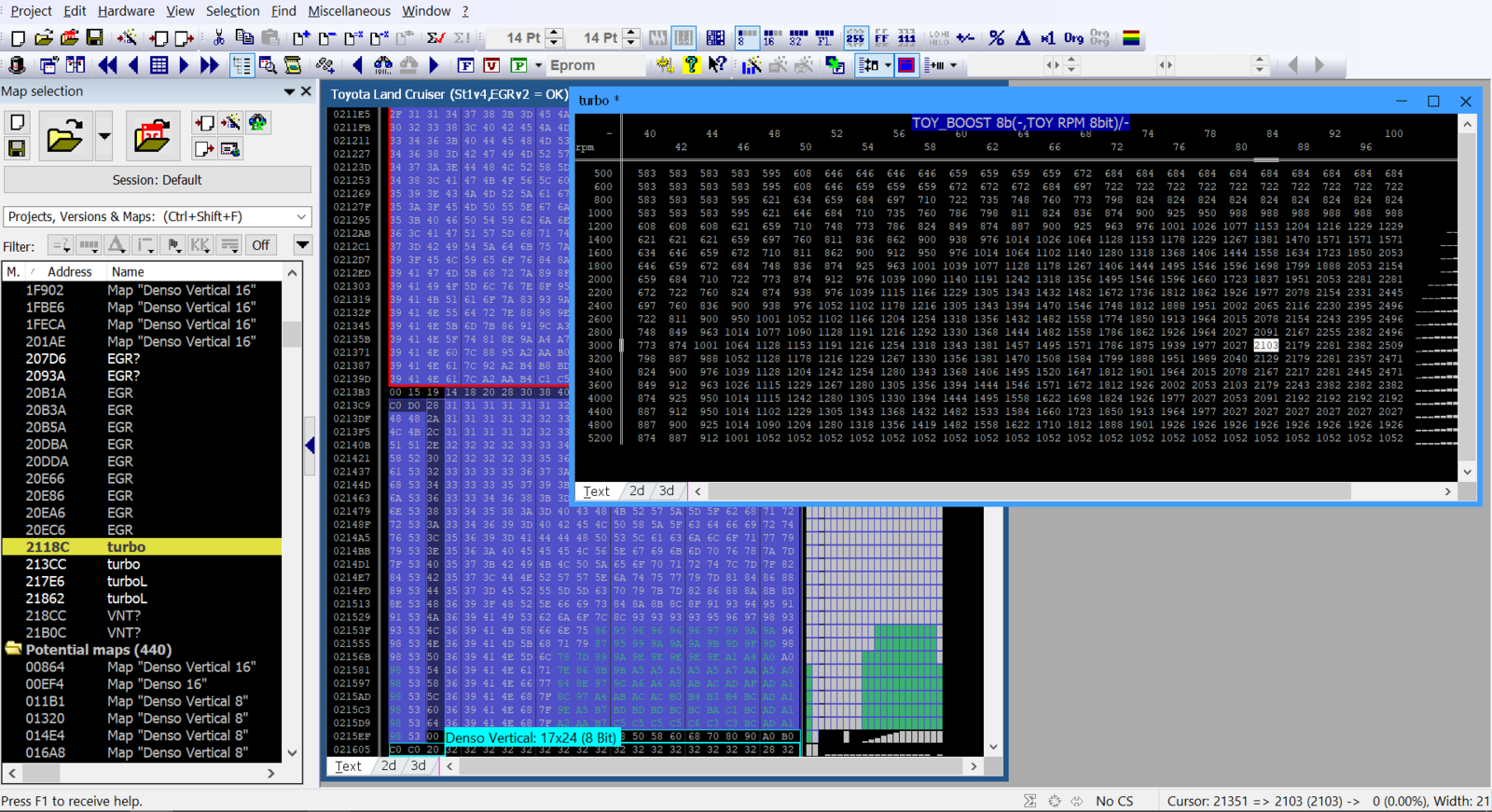Open dropdown arrow next to open folder button
The width and height of the screenshot is (1492, 812).
(104, 137)
